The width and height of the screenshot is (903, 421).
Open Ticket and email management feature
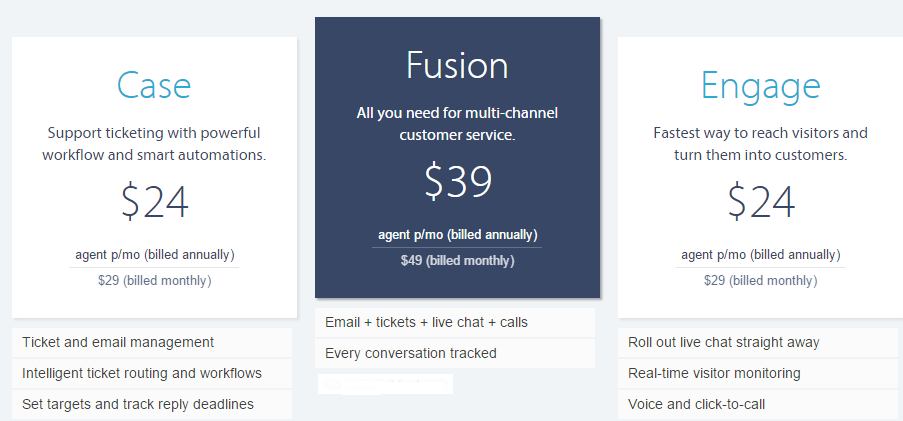[x=152, y=343]
